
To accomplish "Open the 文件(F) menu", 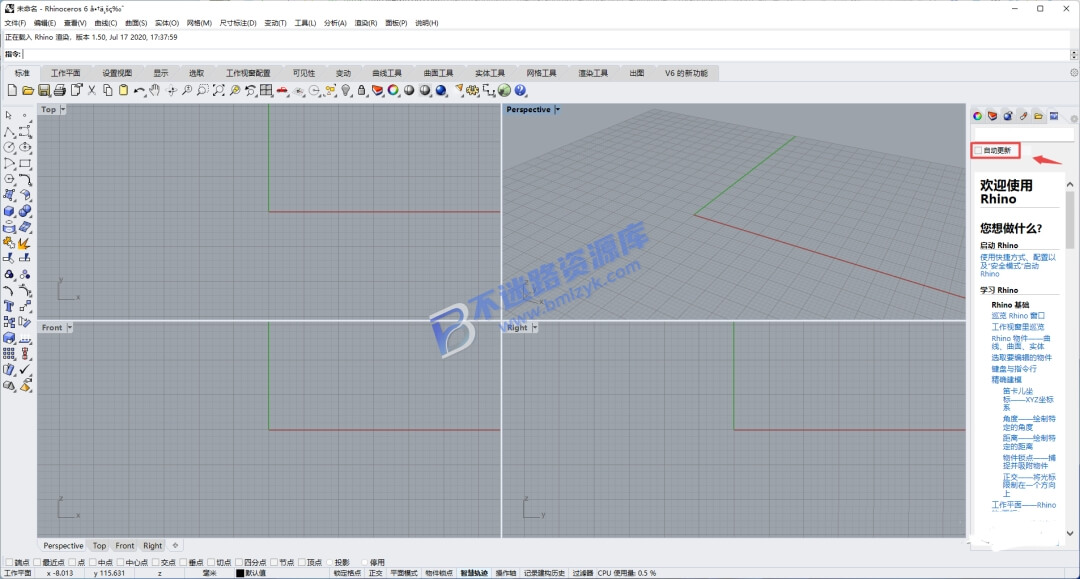I will [15, 23].
